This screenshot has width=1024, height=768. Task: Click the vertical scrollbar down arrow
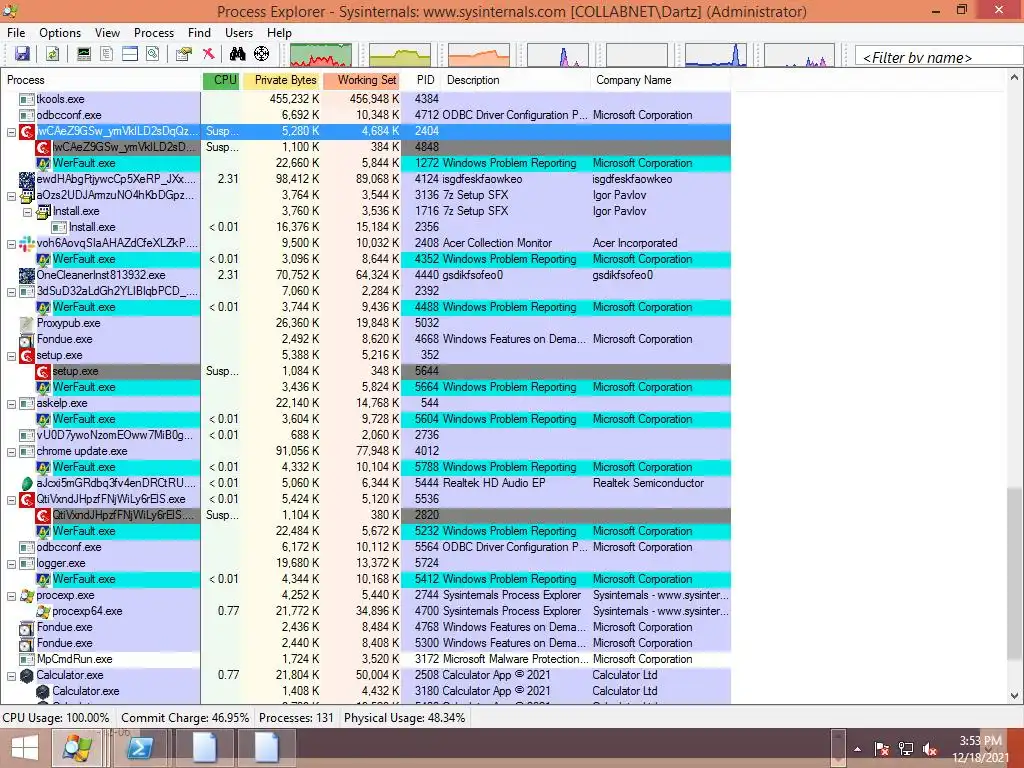pyautogui.click(x=1014, y=696)
